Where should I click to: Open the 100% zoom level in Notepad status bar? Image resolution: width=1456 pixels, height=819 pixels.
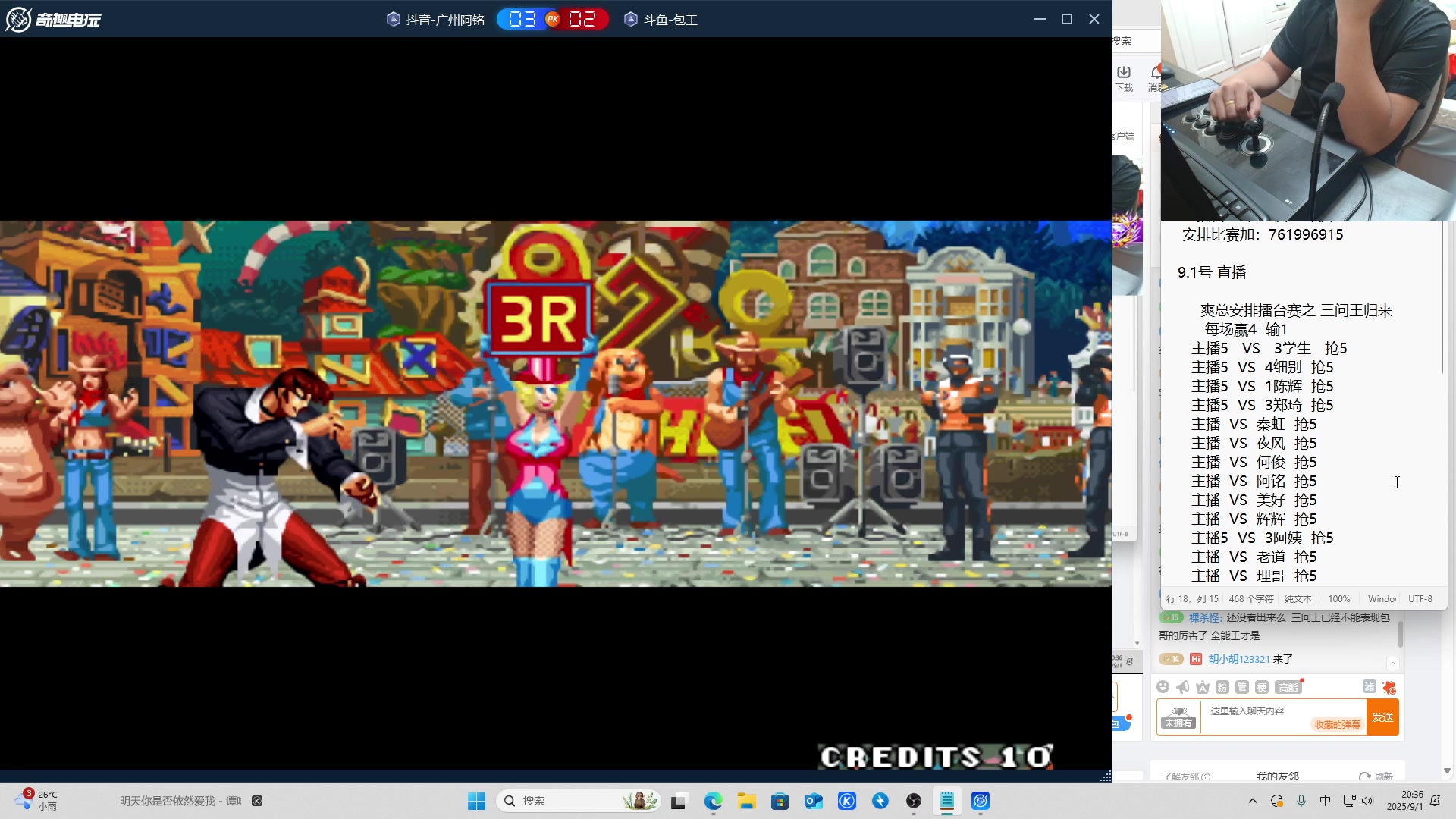[1338, 598]
